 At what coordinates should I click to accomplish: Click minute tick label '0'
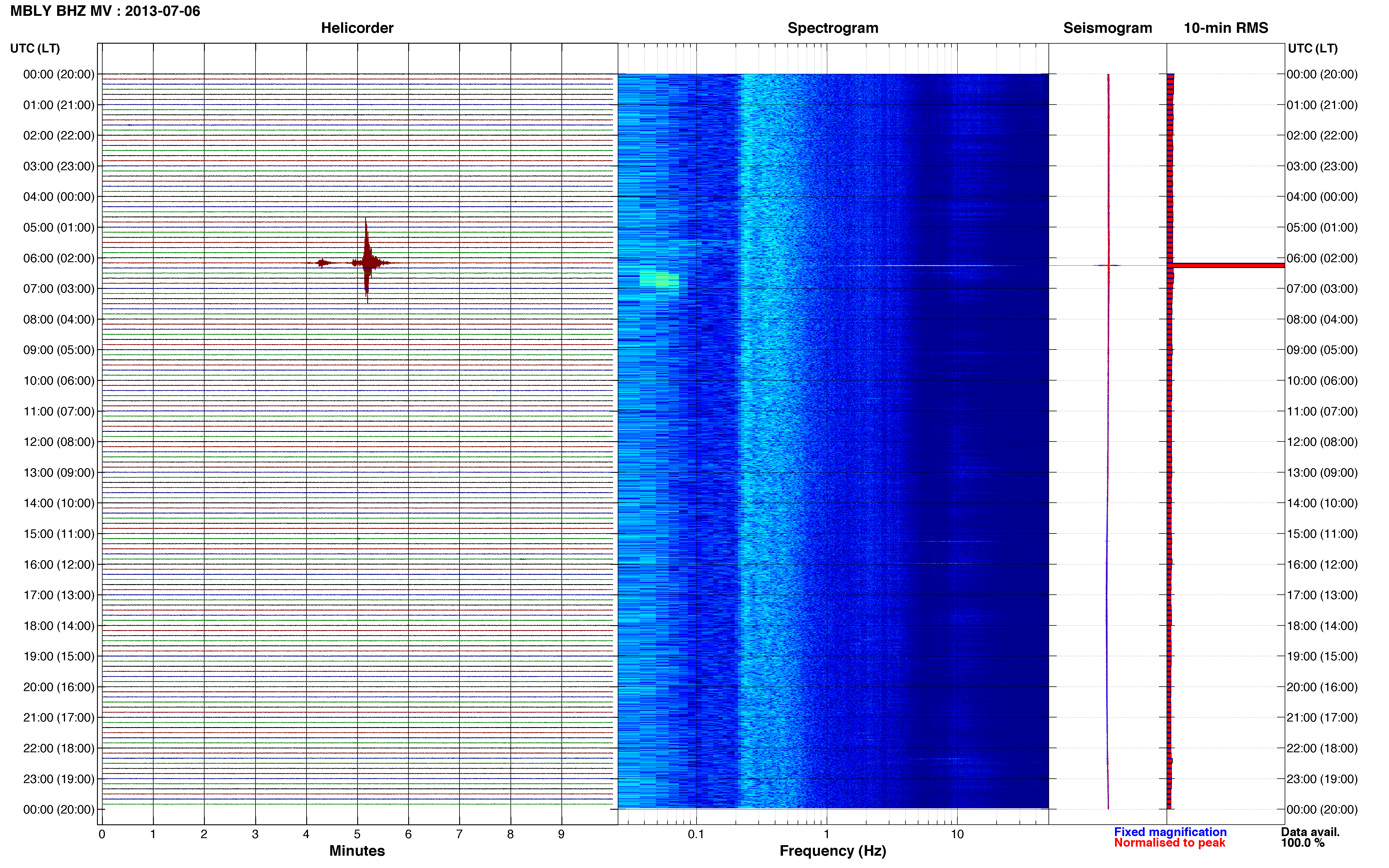(x=102, y=834)
